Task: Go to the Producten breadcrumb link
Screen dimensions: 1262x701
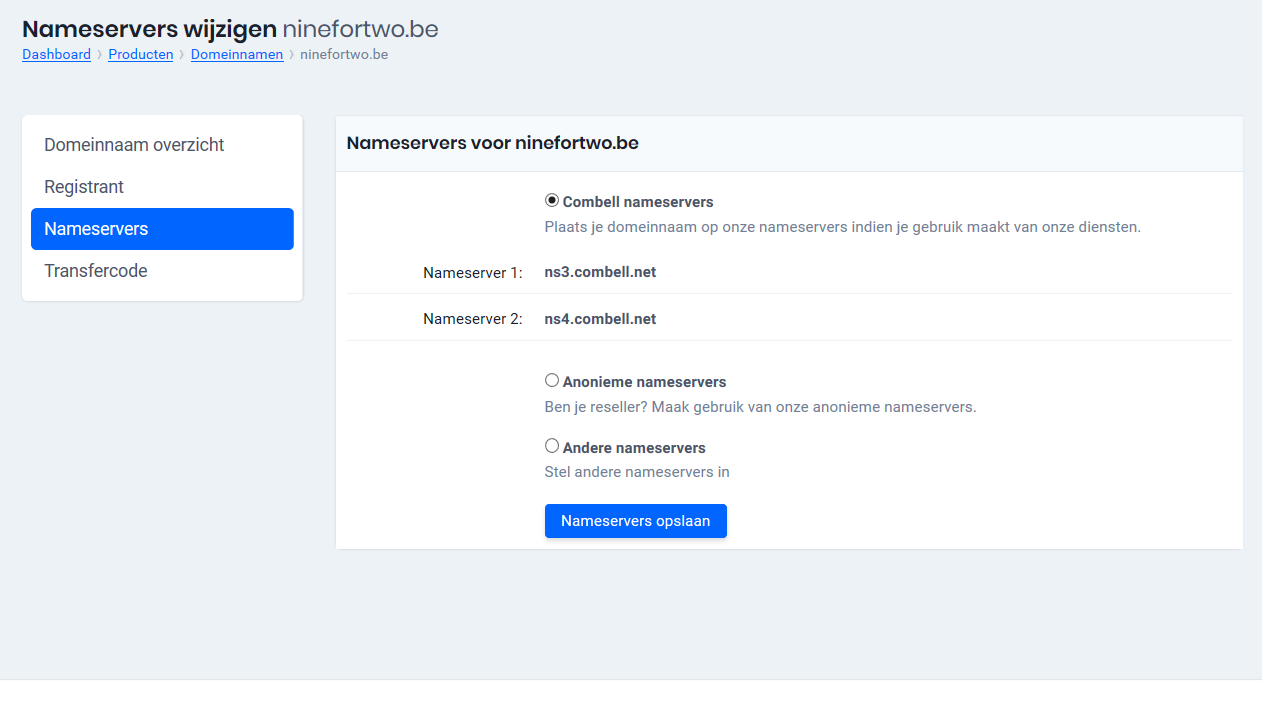Action: (x=140, y=54)
